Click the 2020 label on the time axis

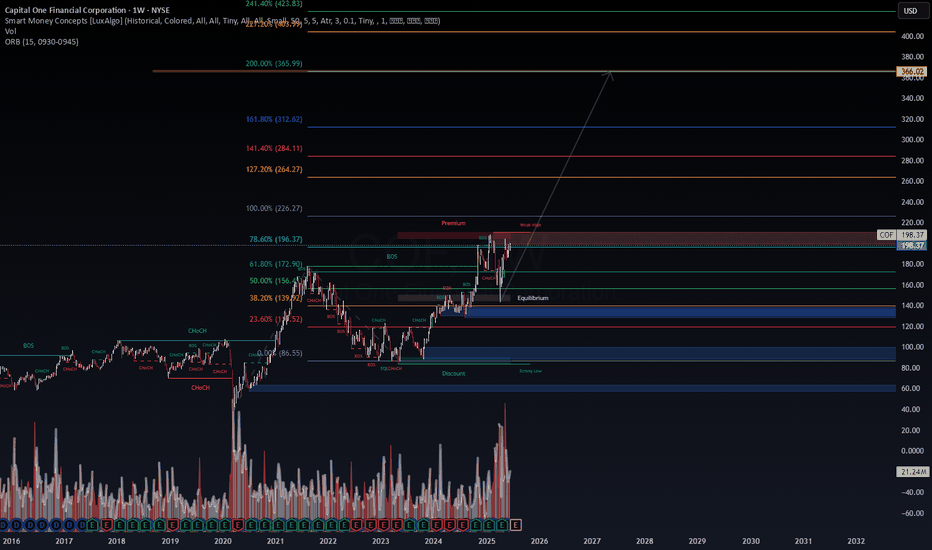[x=223, y=541]
